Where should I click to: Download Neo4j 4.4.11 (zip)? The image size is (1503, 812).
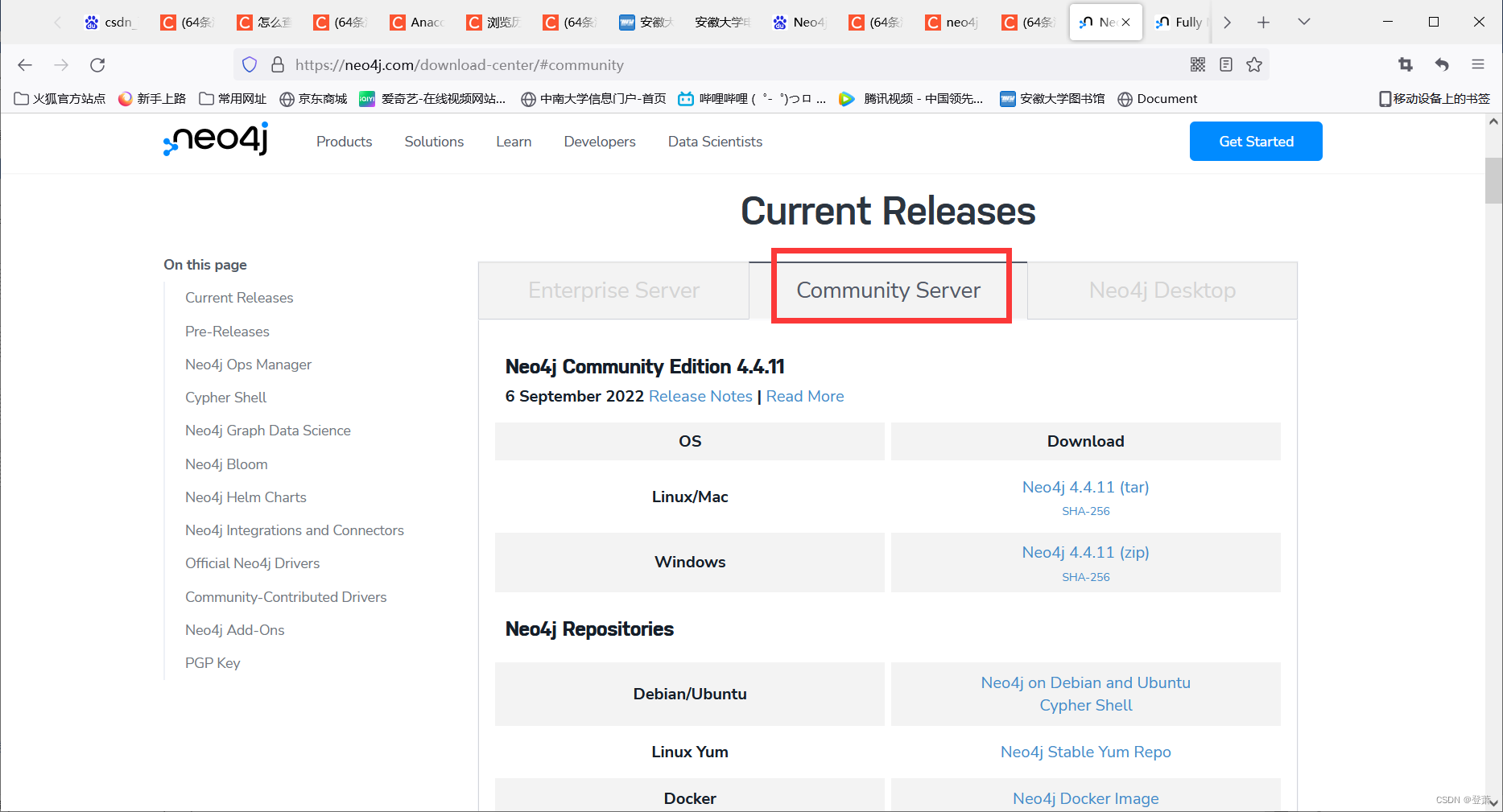click(1085, 552)
